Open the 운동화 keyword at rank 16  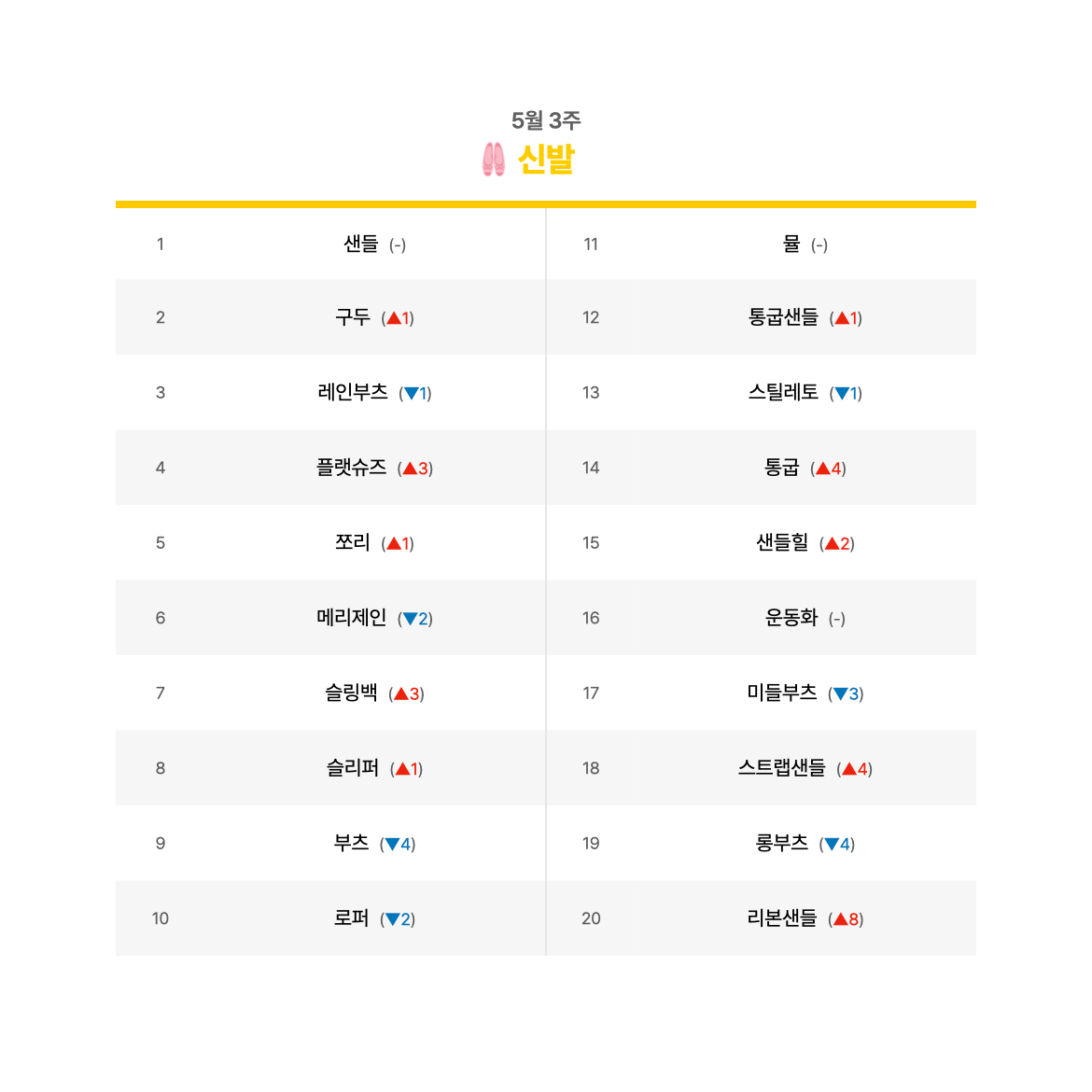[x=791, y=618]
